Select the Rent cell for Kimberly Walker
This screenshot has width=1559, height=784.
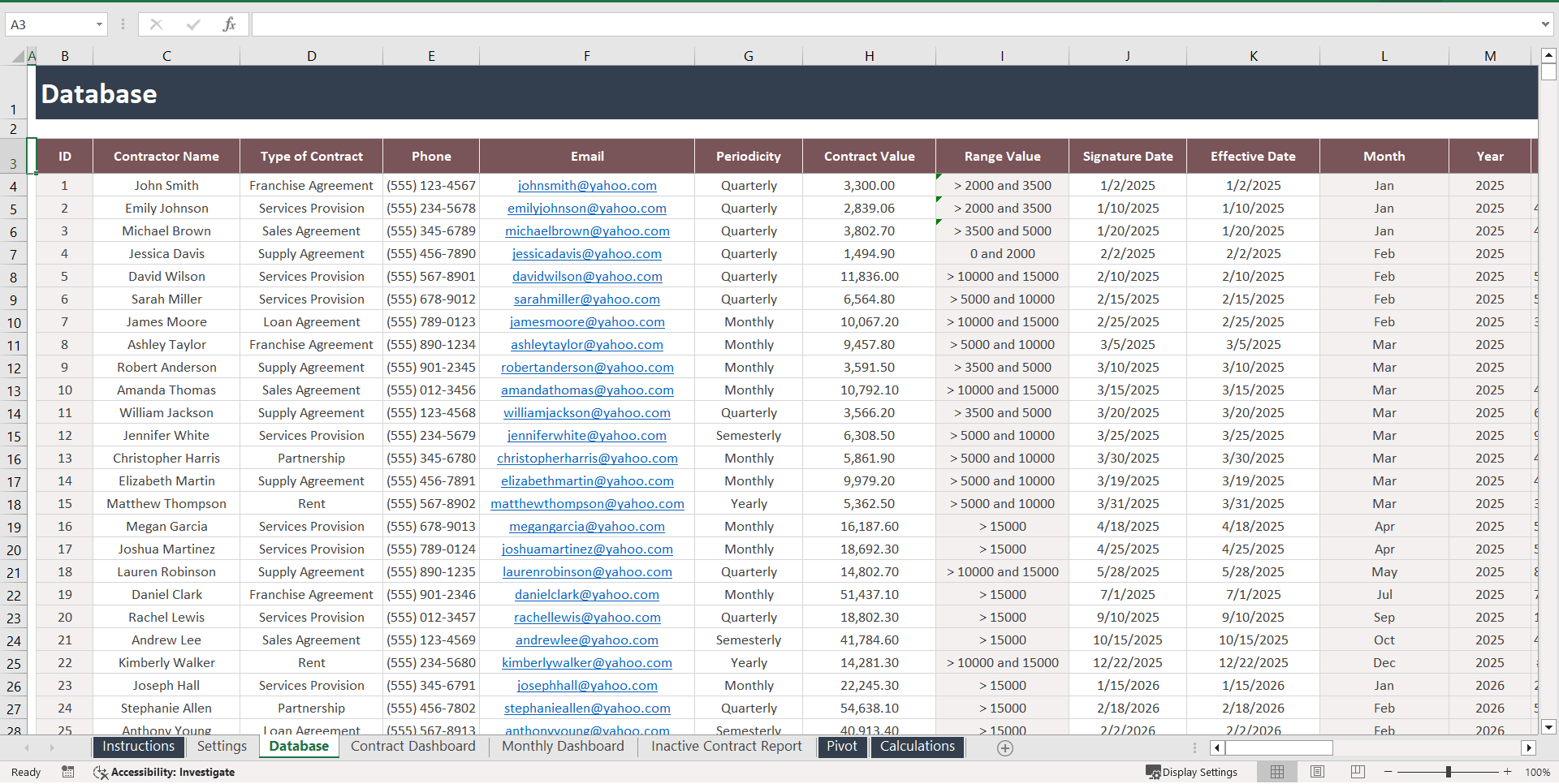point(311,663)
